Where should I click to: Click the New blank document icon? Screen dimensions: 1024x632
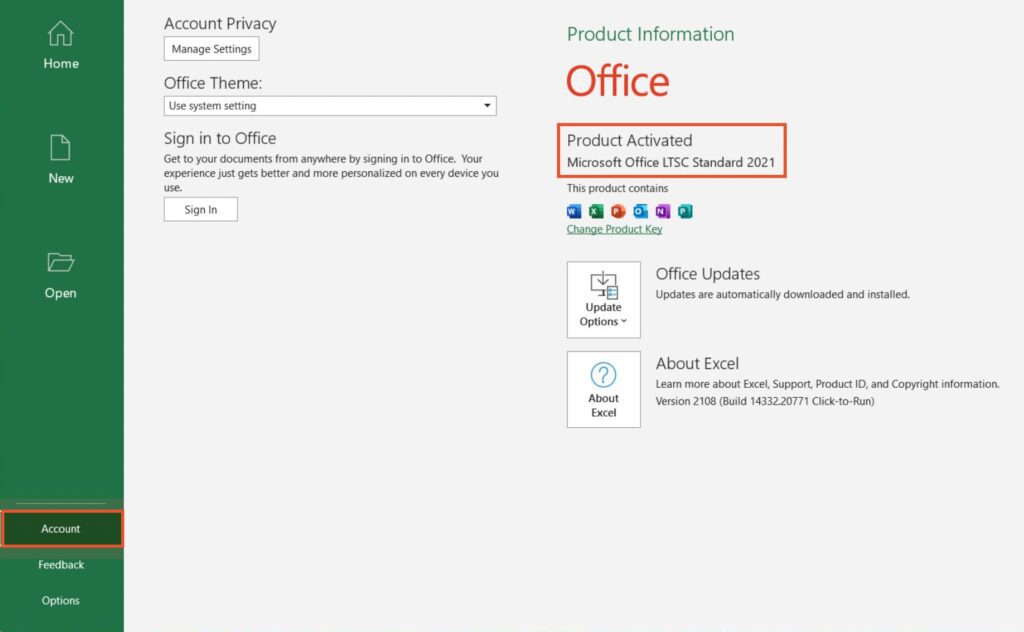click(61, 148)
